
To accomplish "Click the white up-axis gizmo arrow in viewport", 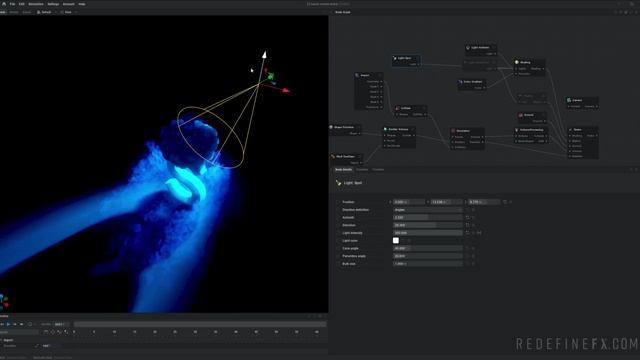I will [x=264, y=55].
